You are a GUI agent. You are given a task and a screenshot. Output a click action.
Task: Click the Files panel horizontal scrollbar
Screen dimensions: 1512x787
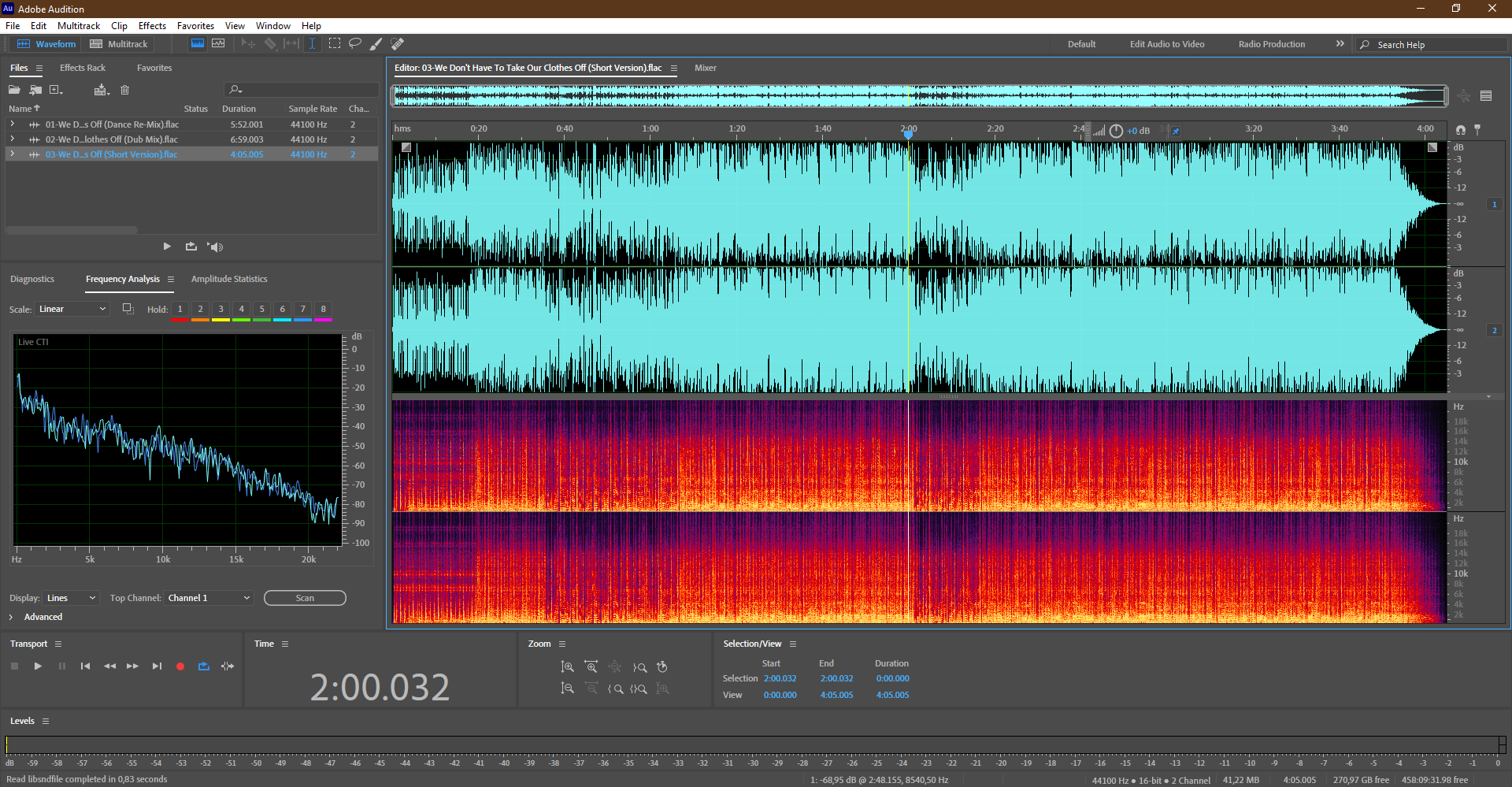(72, 230)
